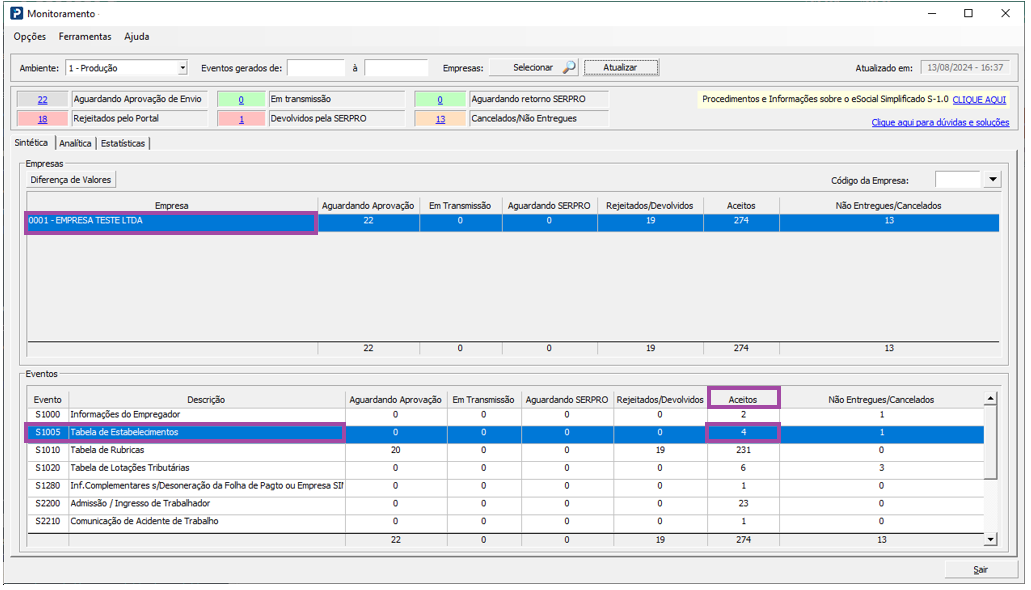Viewport: 1031px width, 590px height.
Task: Open the Ambiente dropdown showing 1 - Produção
Action: pyautogui.click(x=126, y=68)
